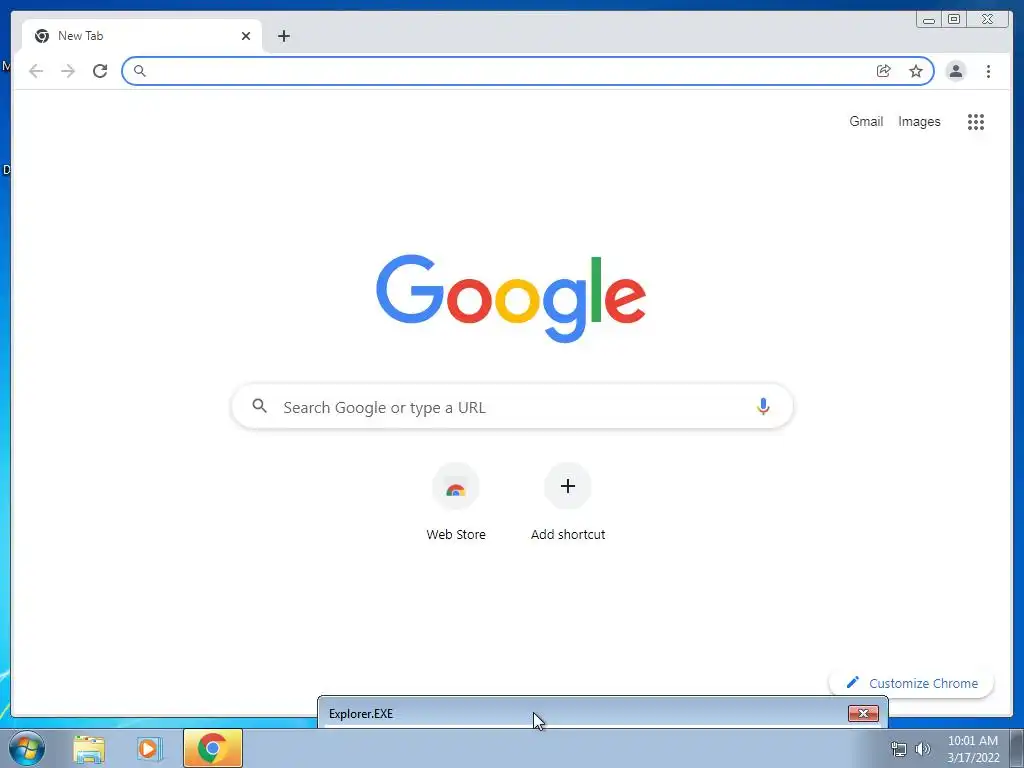Restore down the Chrome window
Image resolution: width=1024 pixels, height=768 pixels.
coord(953,19)
